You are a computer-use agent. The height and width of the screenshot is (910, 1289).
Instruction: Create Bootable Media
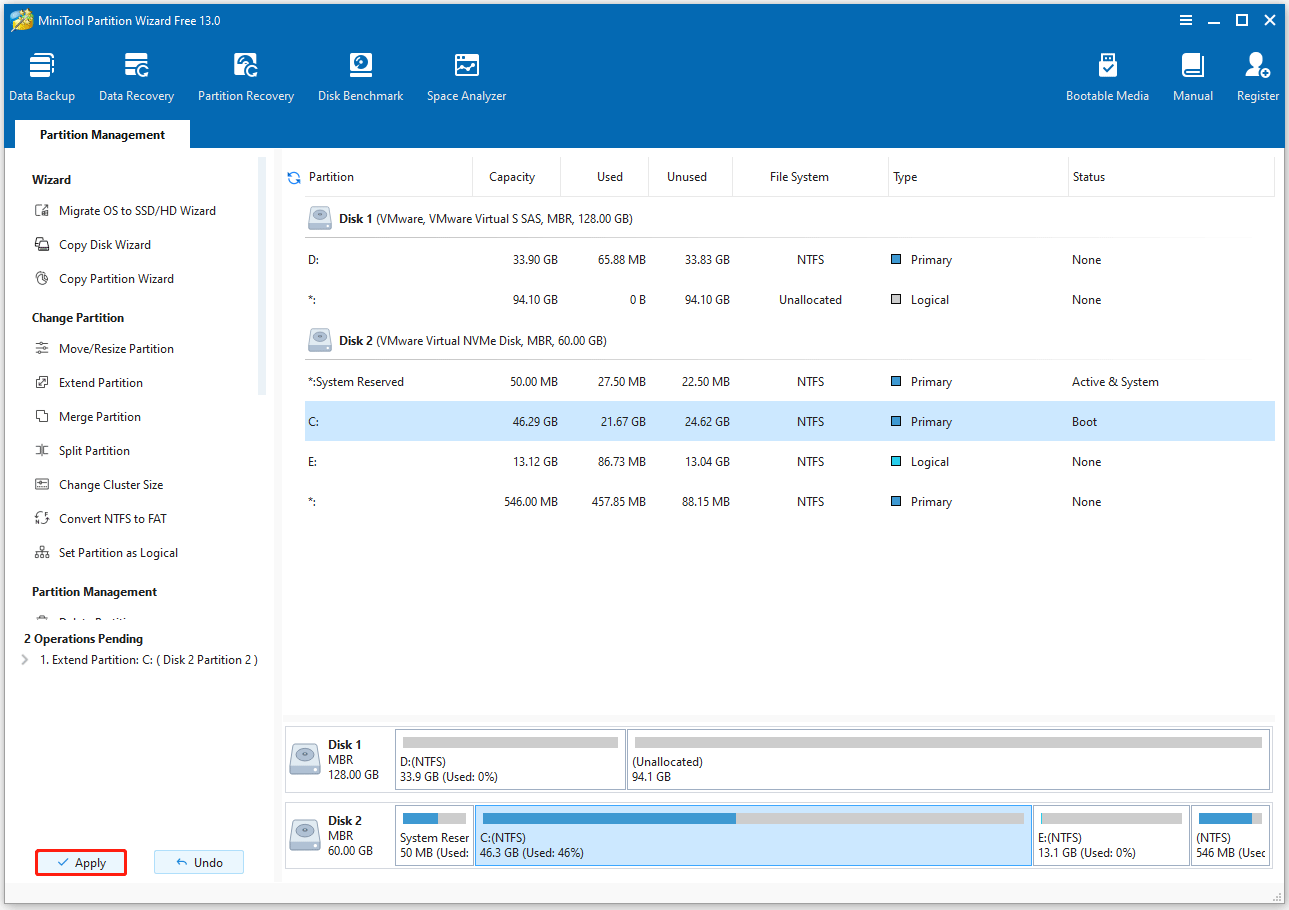(1107, 75)
